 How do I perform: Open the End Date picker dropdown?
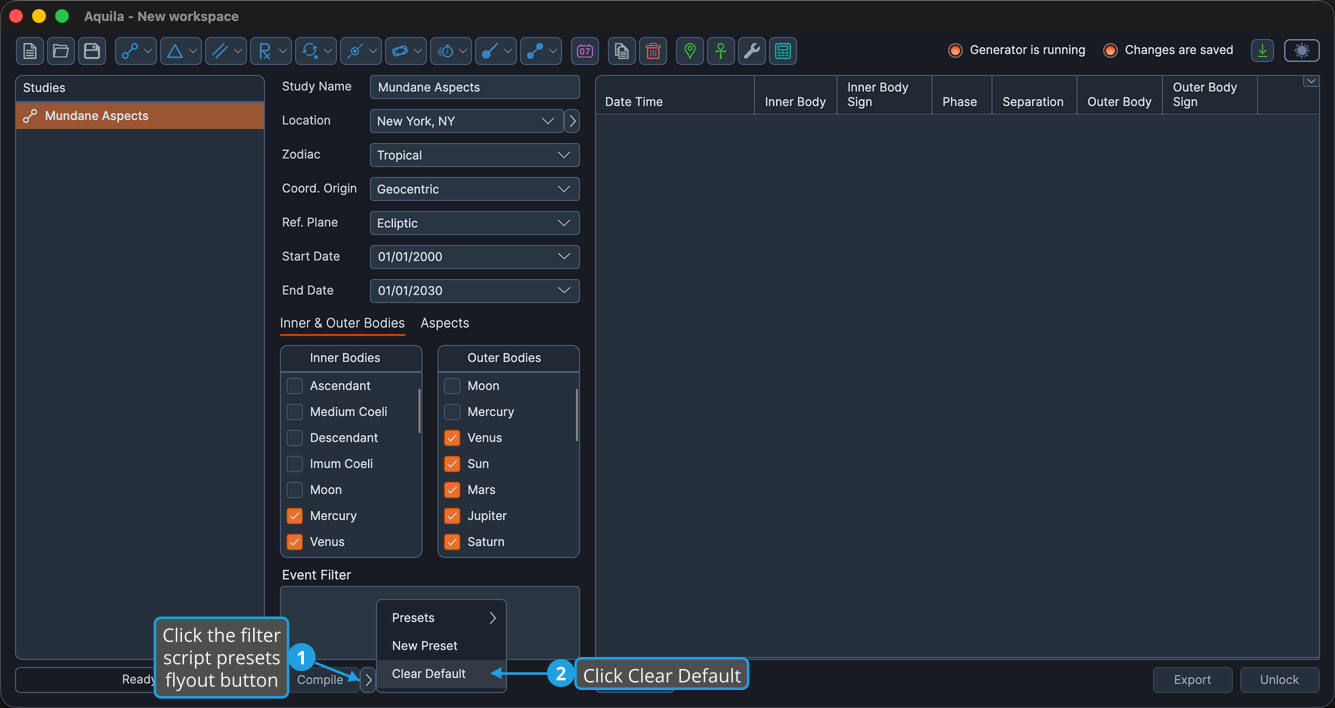tap(475, 291)
